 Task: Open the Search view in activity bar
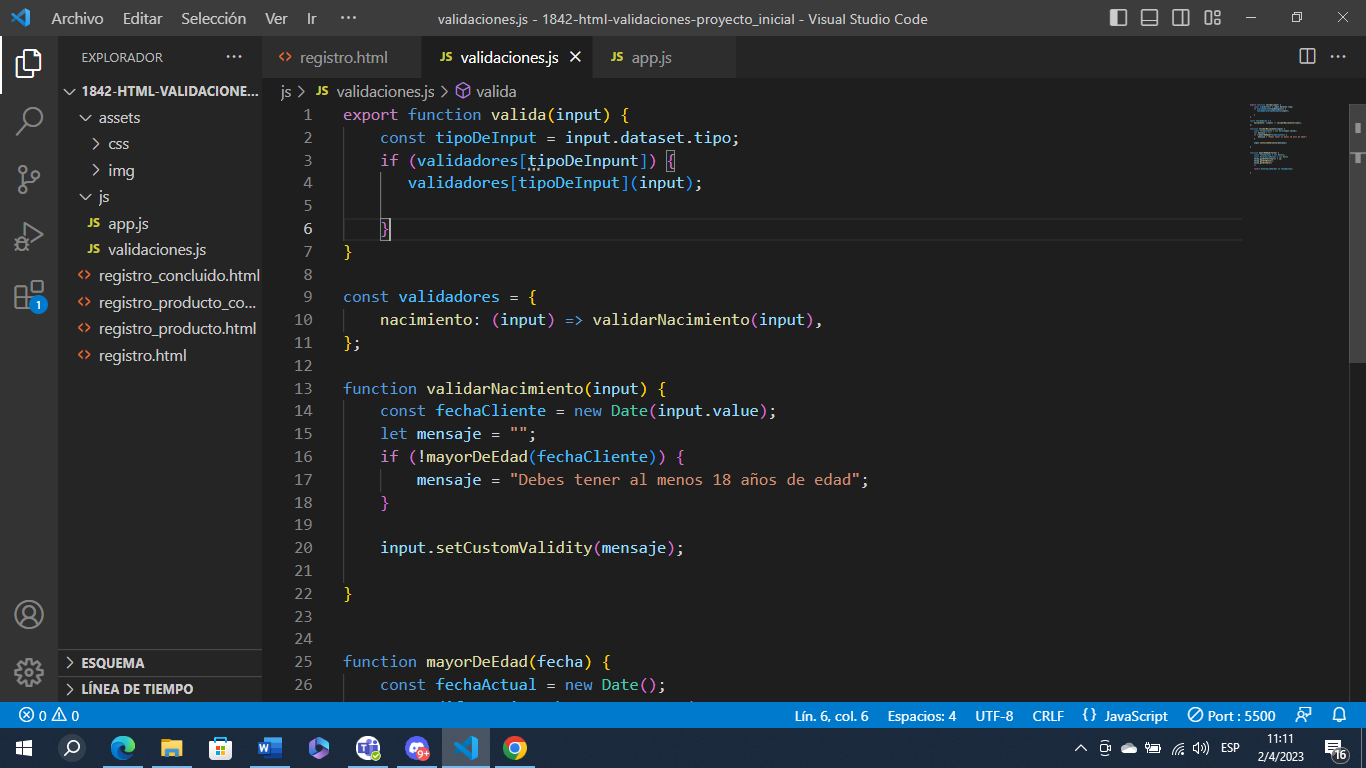(29, 122)
